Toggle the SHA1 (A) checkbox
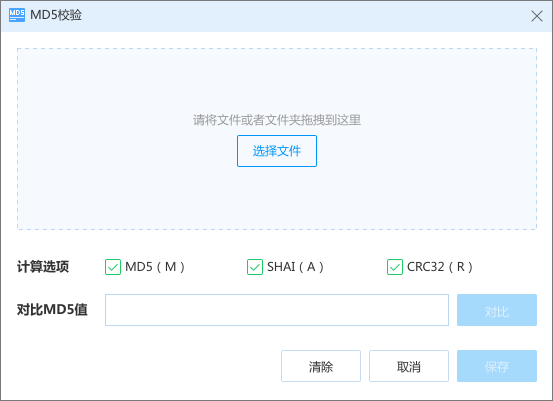Viewport: 553px width, 401px height. coord(255,267)
